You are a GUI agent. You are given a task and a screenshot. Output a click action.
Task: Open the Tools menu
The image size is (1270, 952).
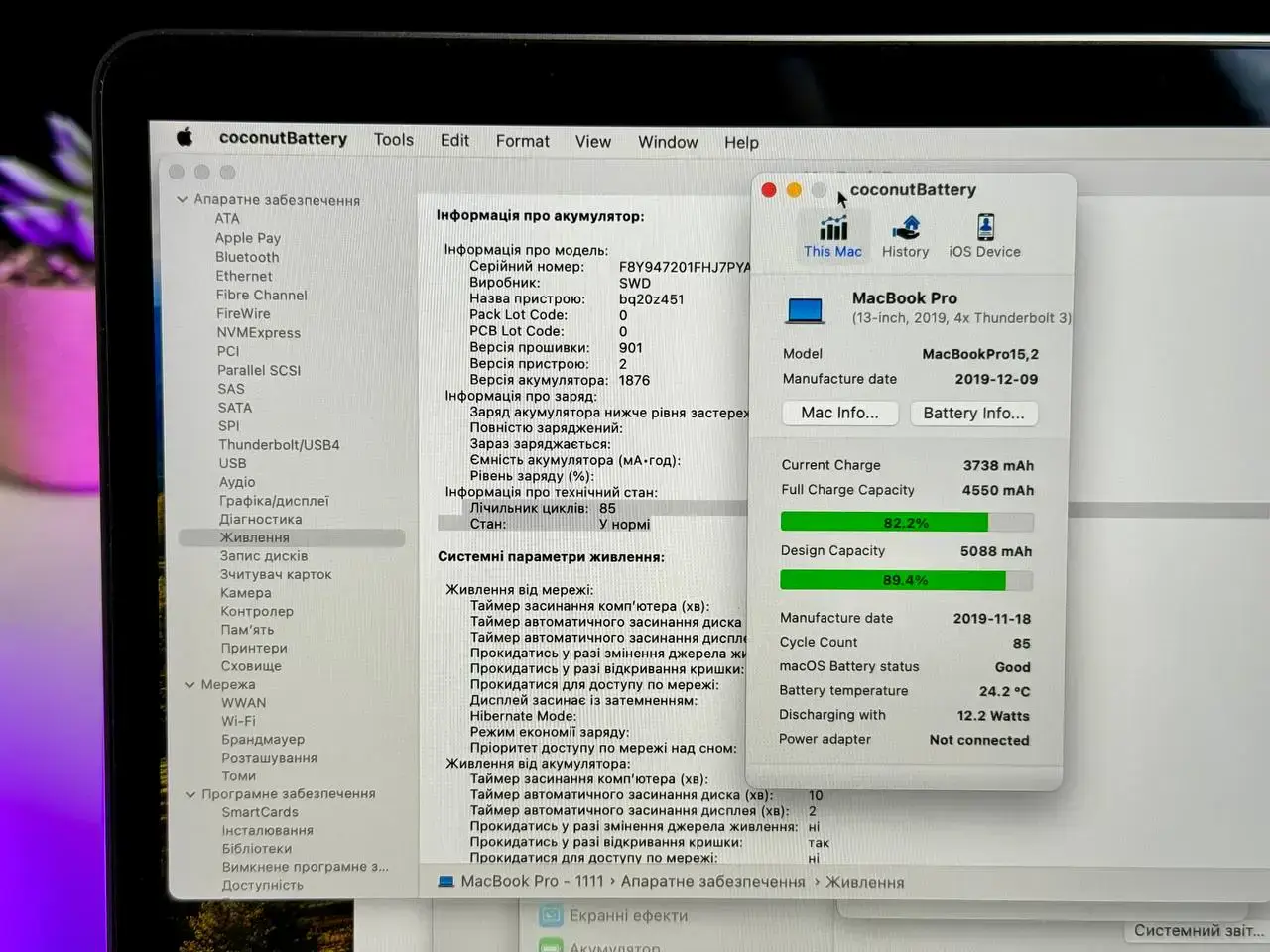pos(394,140)
